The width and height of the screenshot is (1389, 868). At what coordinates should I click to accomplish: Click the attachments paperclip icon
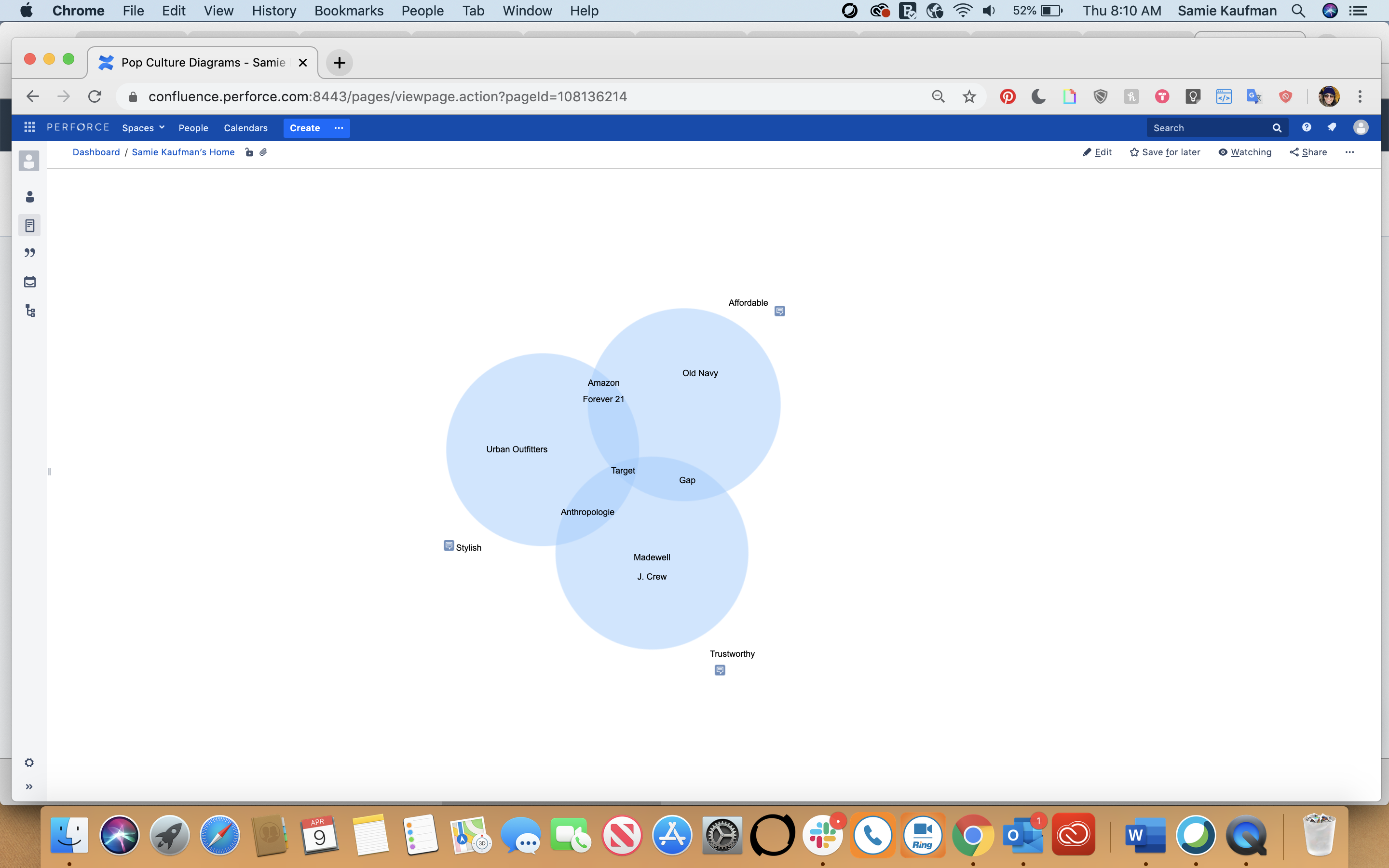click(263, 152)
